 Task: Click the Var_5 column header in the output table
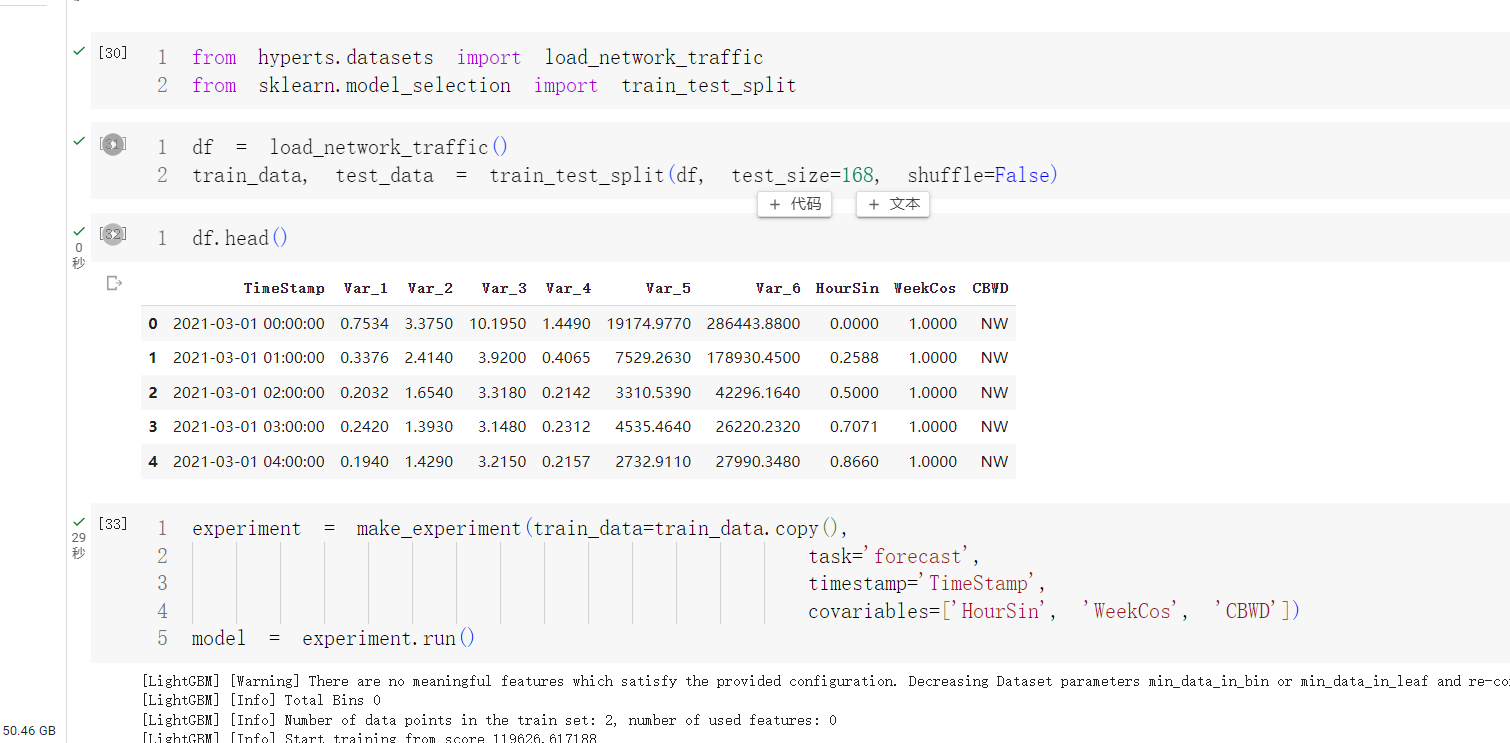pyautogui.click(x=668, y=288)
